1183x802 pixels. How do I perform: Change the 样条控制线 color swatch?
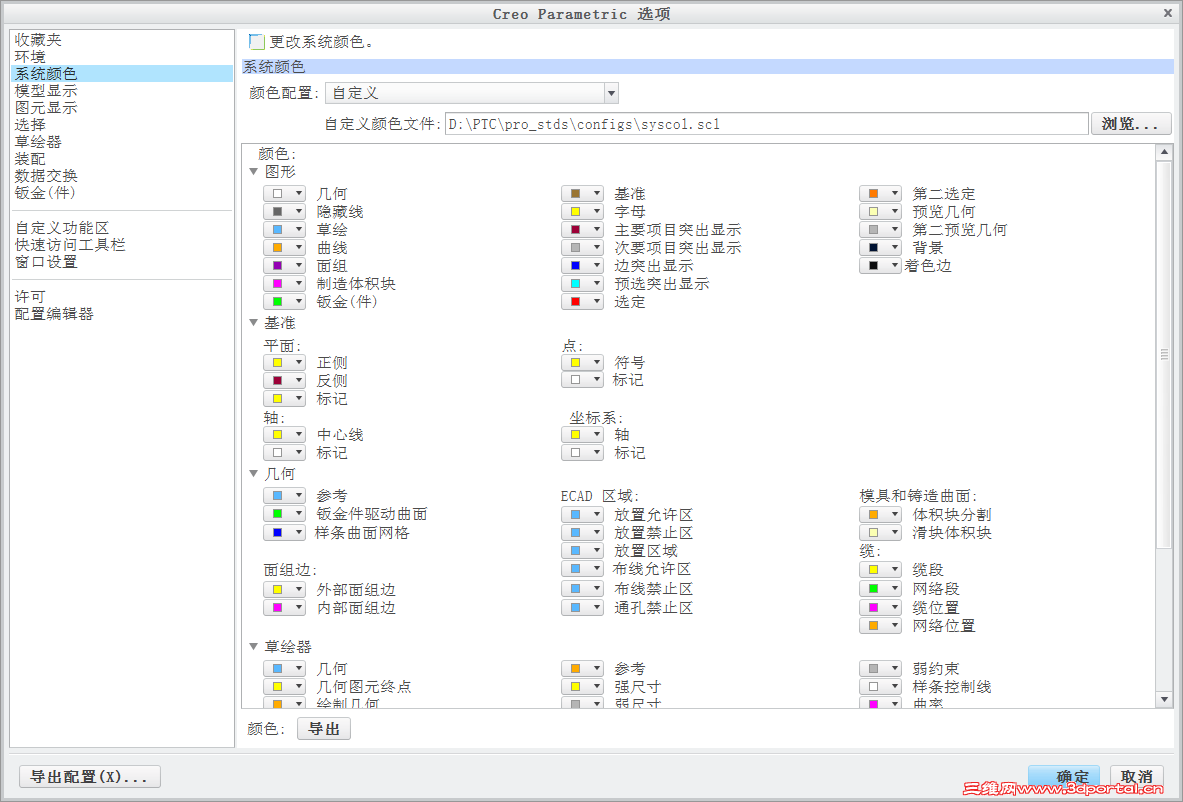(x=880, y=687)
